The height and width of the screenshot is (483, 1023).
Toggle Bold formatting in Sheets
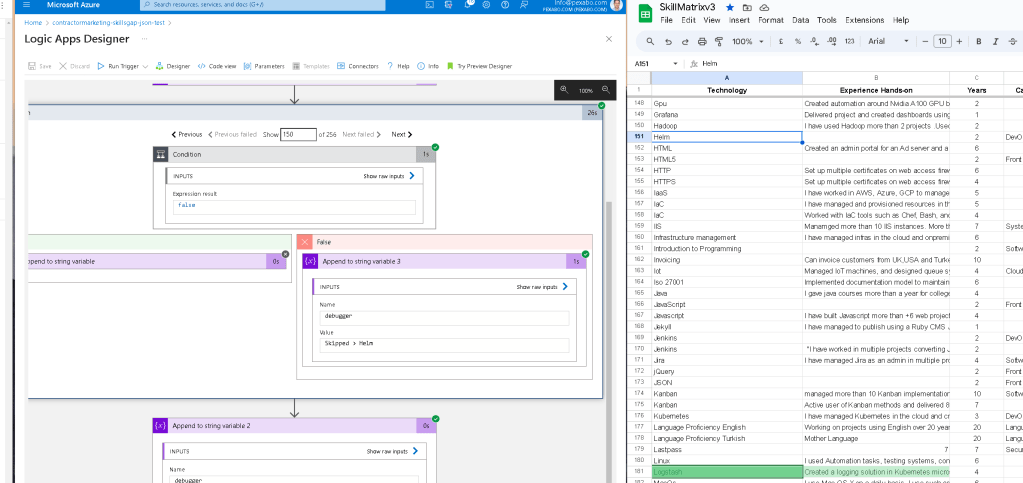[979, 41]
